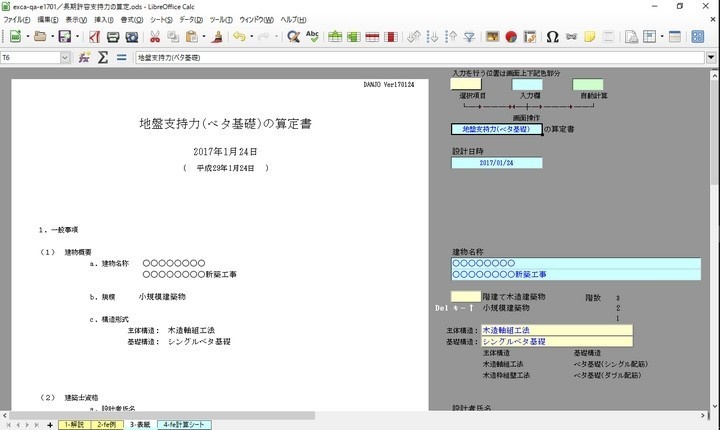
Task: Click the Print icon
Action: point(113,37)
